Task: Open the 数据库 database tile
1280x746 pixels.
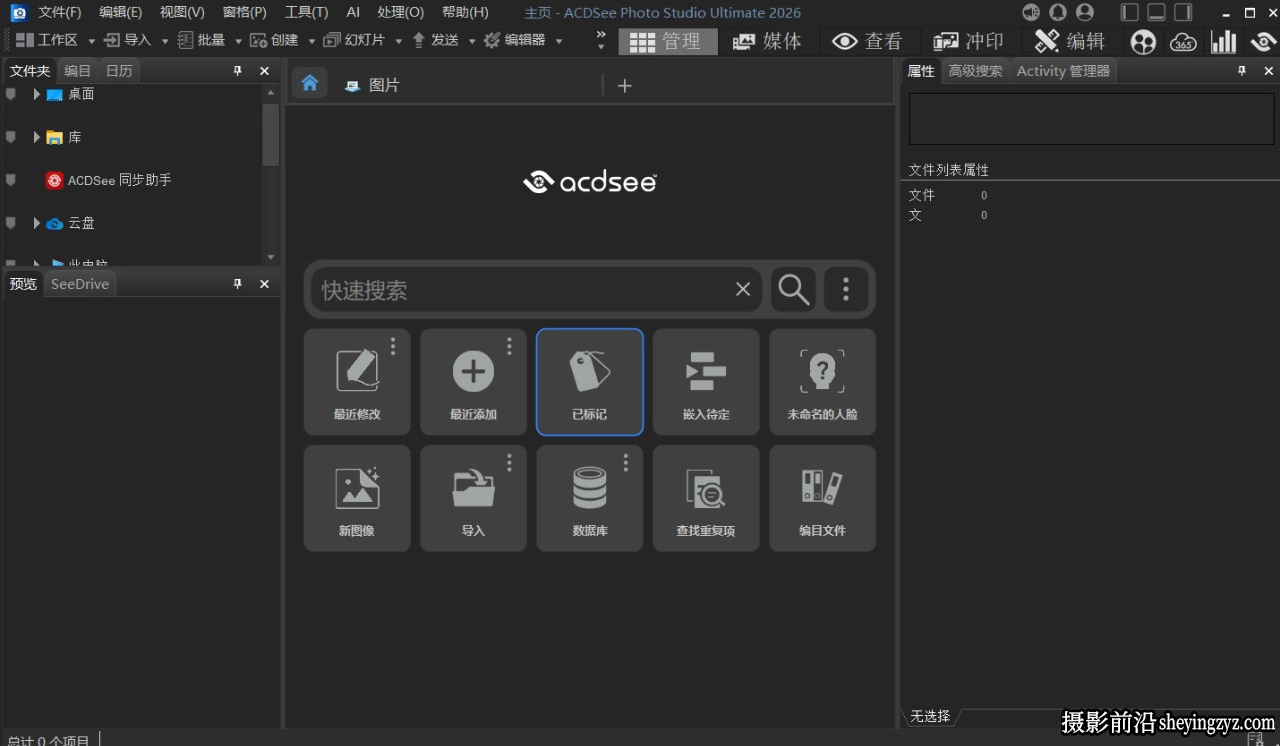Action: pos(590,498)
